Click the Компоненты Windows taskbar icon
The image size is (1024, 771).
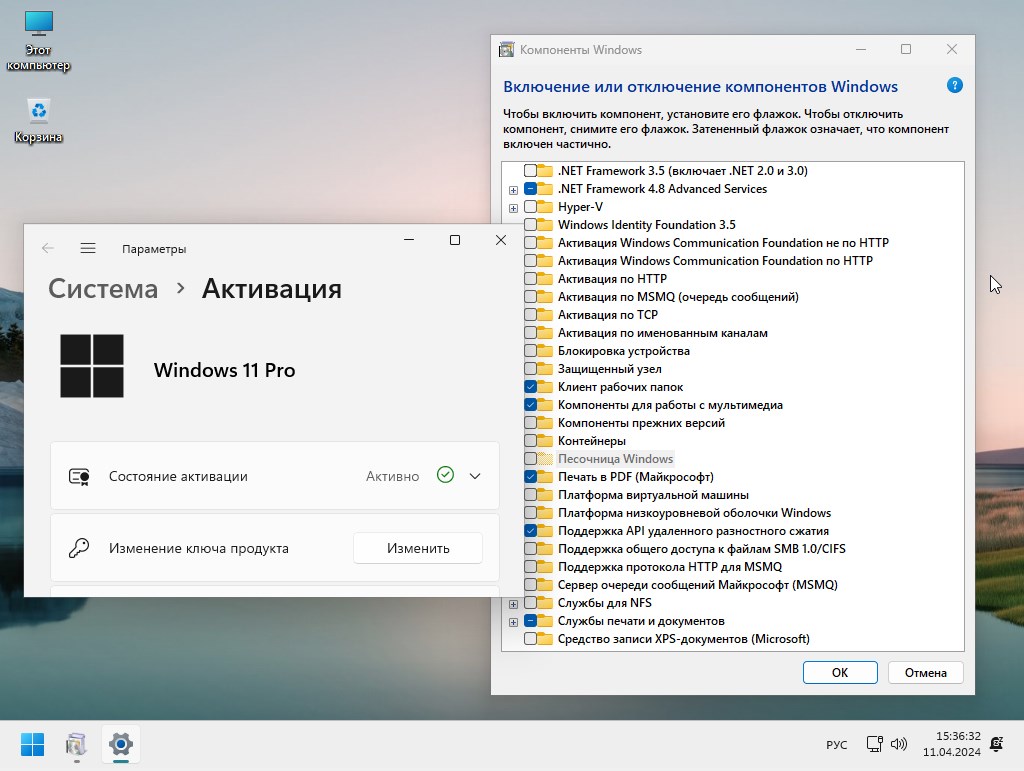76,744
